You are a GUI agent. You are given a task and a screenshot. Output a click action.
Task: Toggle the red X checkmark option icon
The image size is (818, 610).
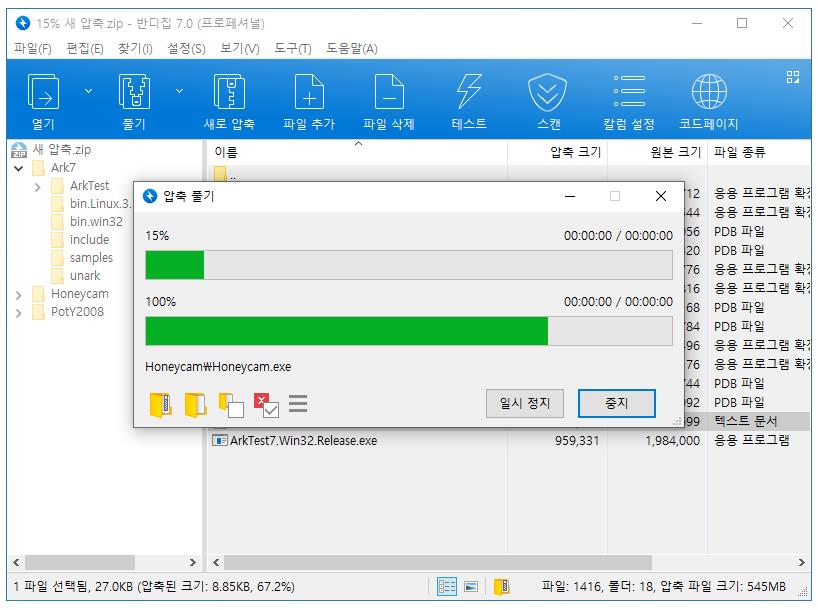pyautogui.click(x=266, y=405)
